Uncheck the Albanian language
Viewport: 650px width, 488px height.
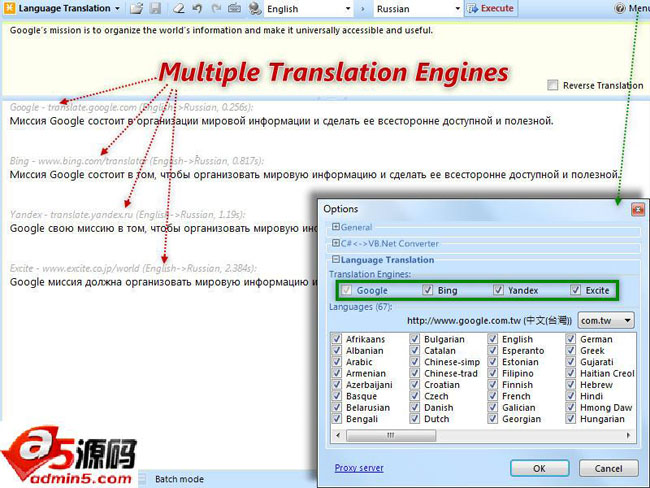click(337, 350)
